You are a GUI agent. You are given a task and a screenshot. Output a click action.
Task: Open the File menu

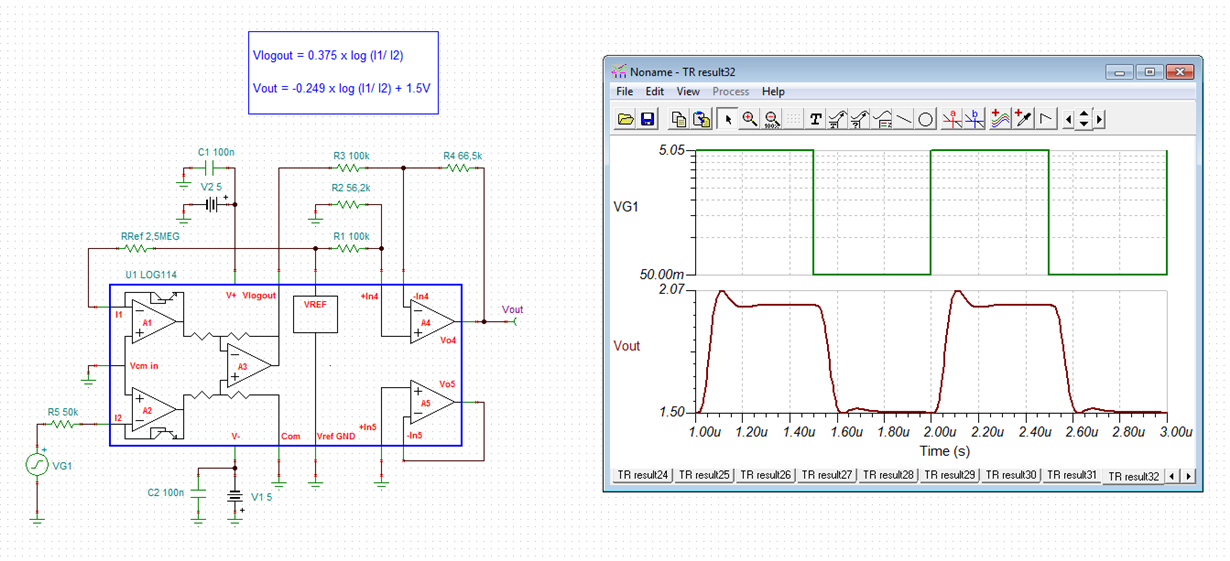[625, 91]
